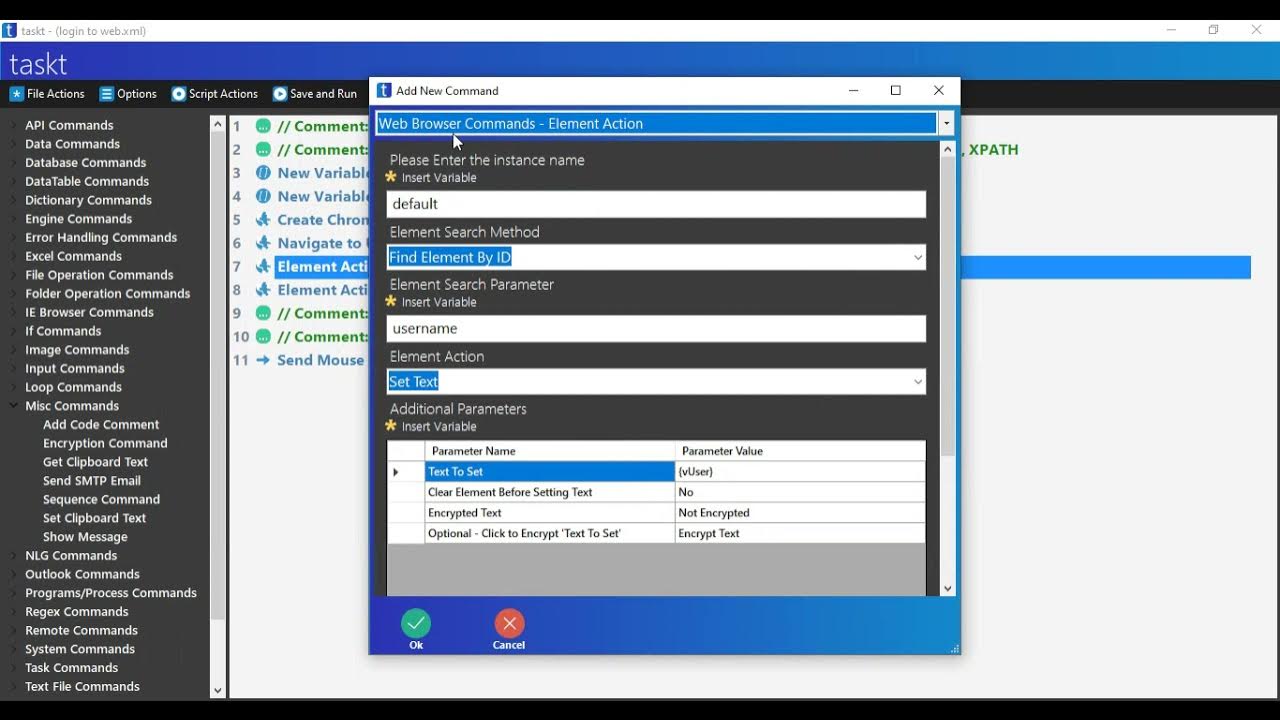Expand If Commands category
The image size is (1280, 720).
(14, 331)
